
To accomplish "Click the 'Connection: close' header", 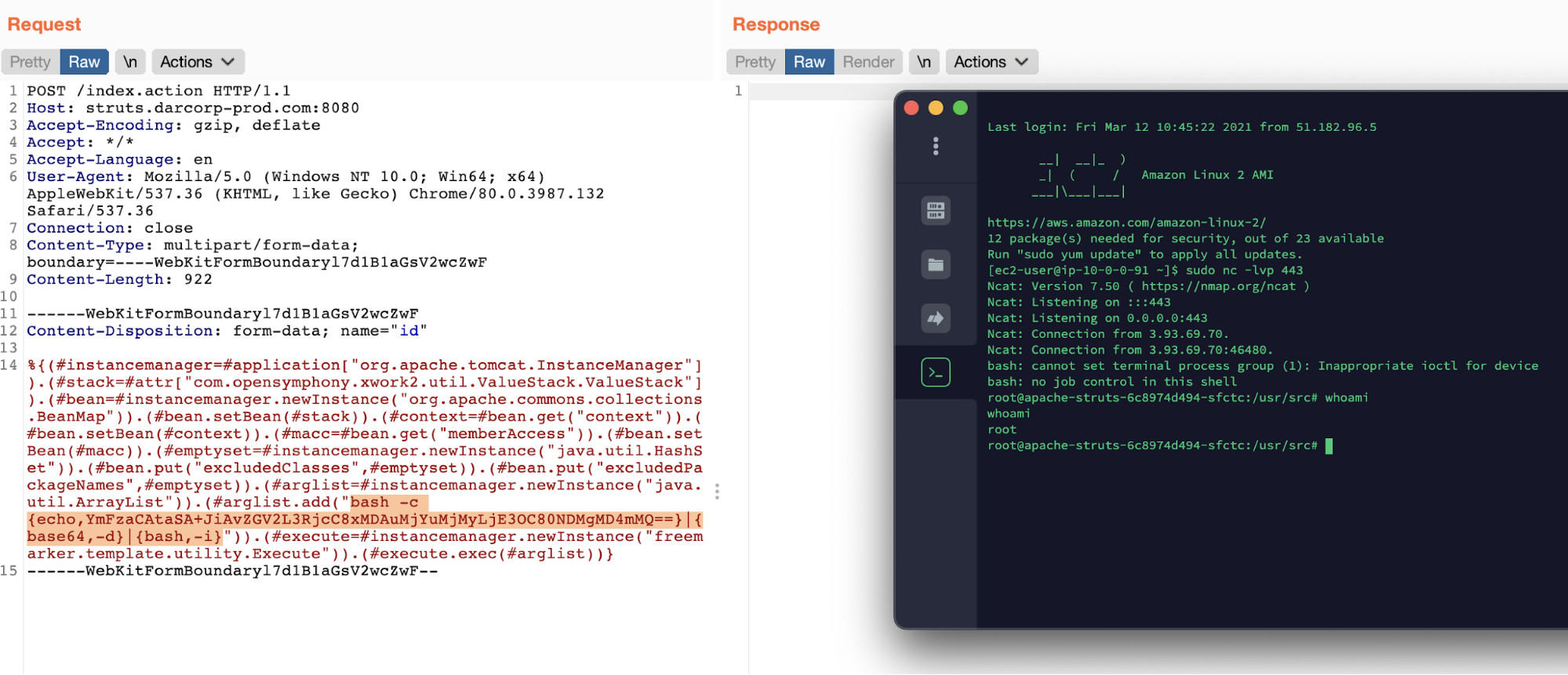I will click(110, 228).
